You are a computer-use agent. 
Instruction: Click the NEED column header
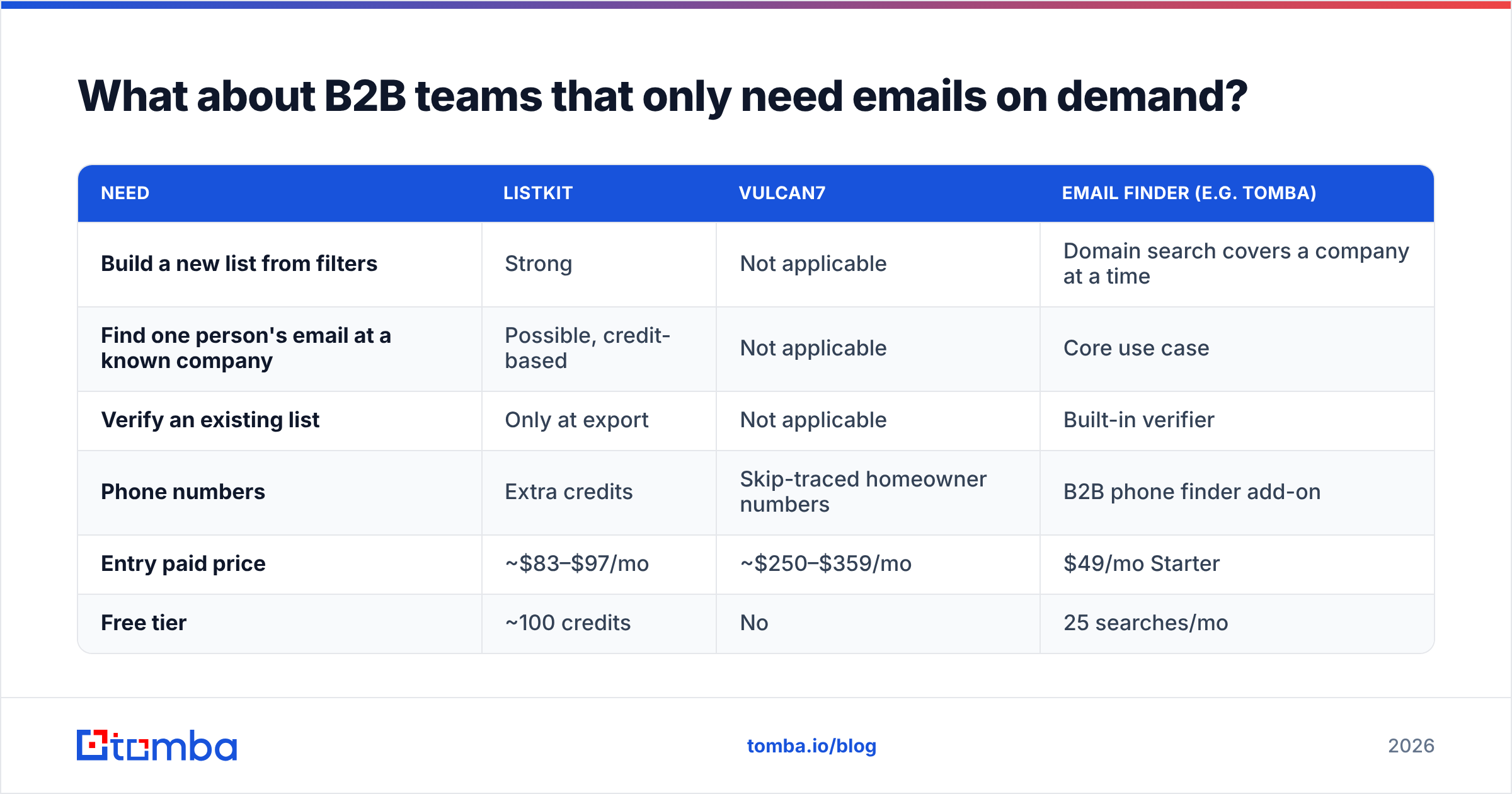[x=125, y=193]
